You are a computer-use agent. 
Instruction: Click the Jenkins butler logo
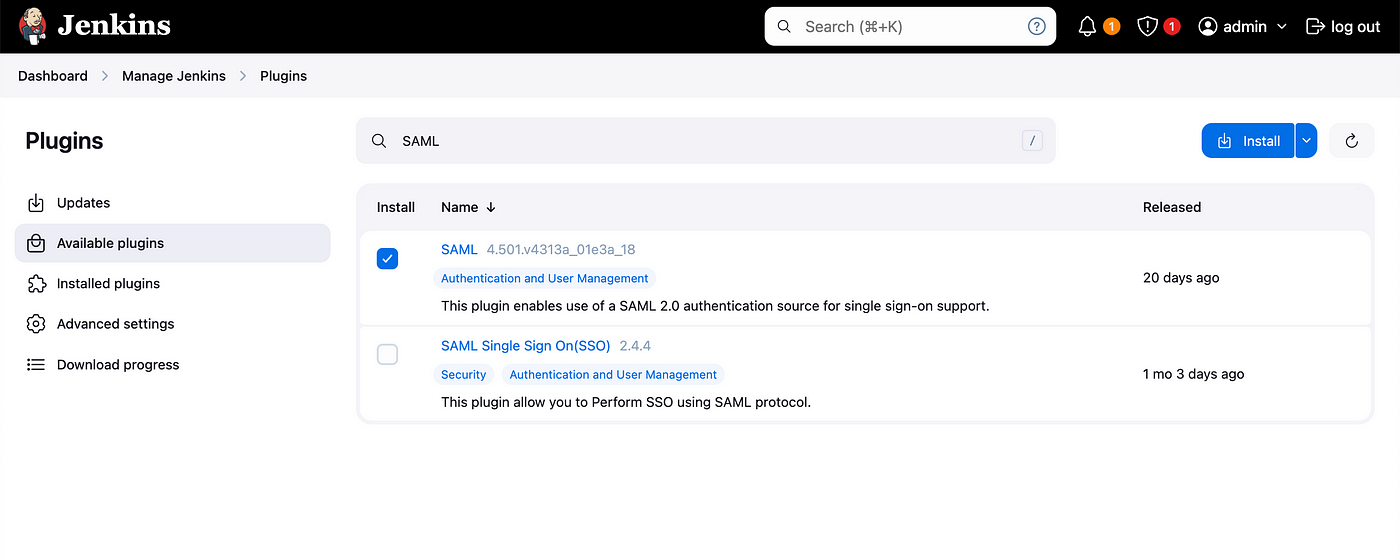(x=32, y=26)
